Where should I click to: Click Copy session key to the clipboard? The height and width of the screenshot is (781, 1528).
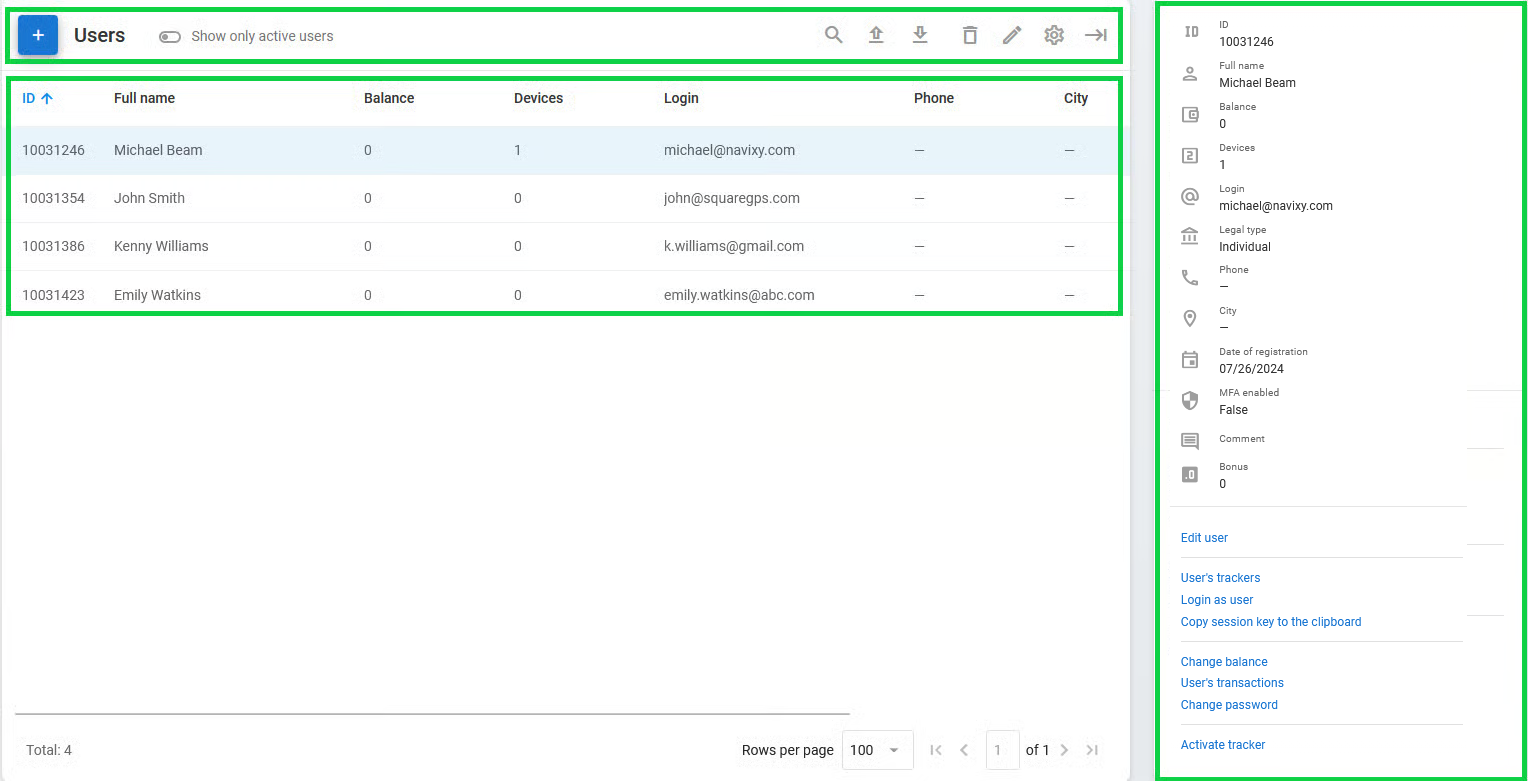click(1271, 621)
